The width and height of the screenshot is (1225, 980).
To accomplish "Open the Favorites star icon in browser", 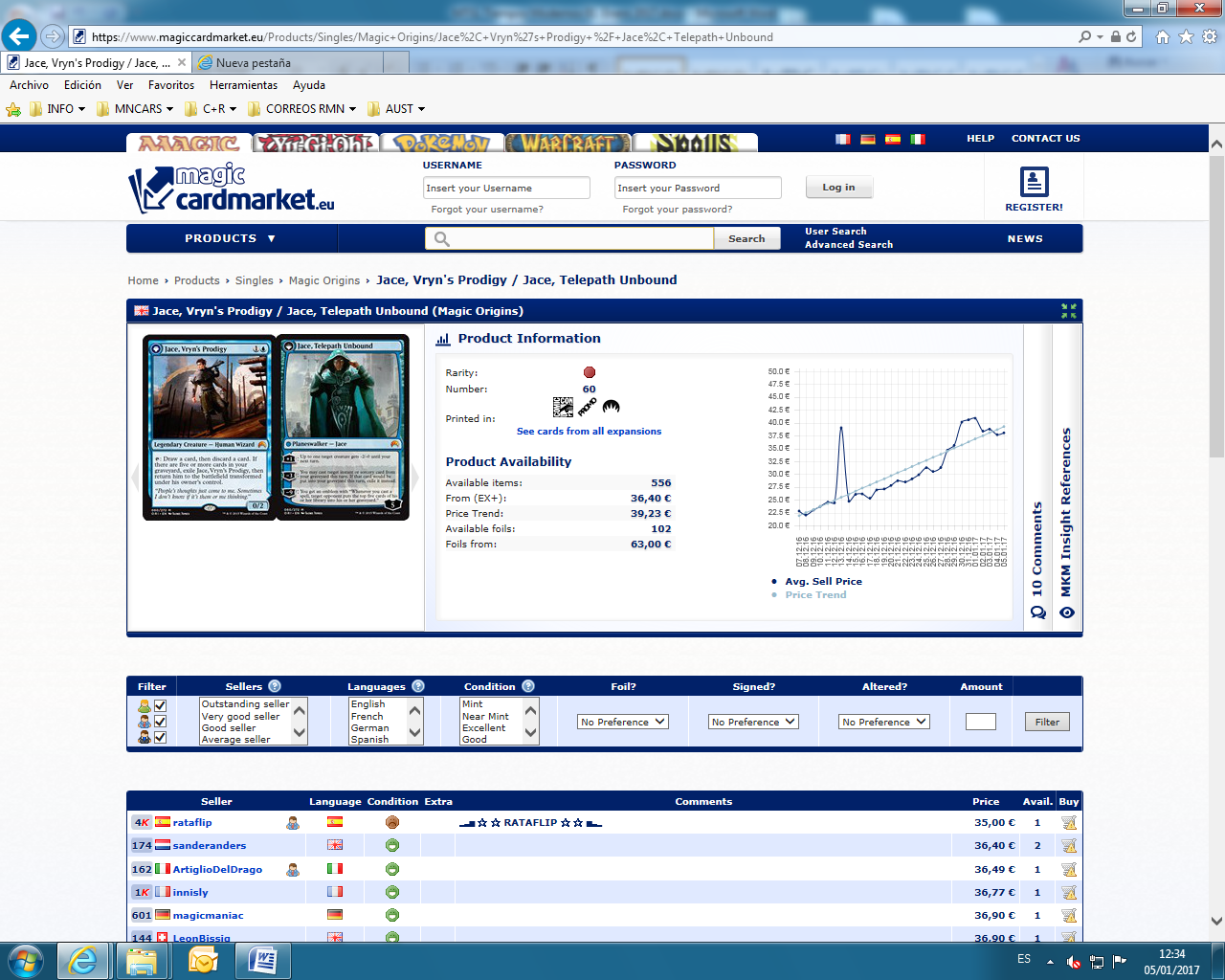I will [x=1186, y=36].
